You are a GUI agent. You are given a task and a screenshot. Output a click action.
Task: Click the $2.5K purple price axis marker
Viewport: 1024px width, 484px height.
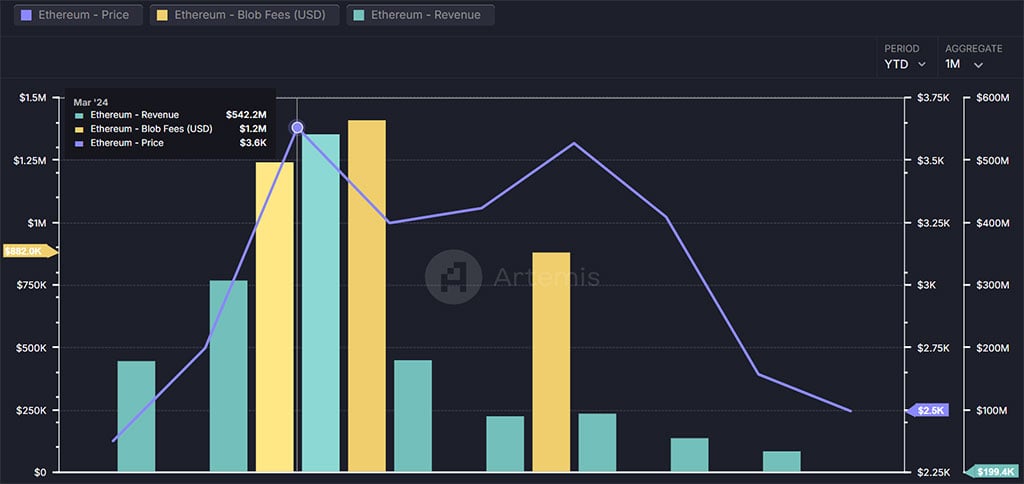point(927,410)
